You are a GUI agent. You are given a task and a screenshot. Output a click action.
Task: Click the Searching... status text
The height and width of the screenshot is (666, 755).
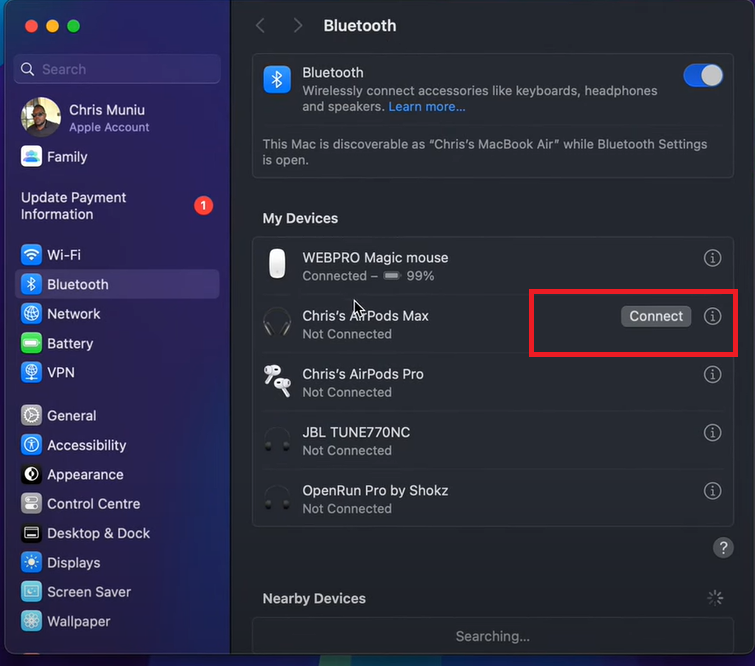coord(493,637)
